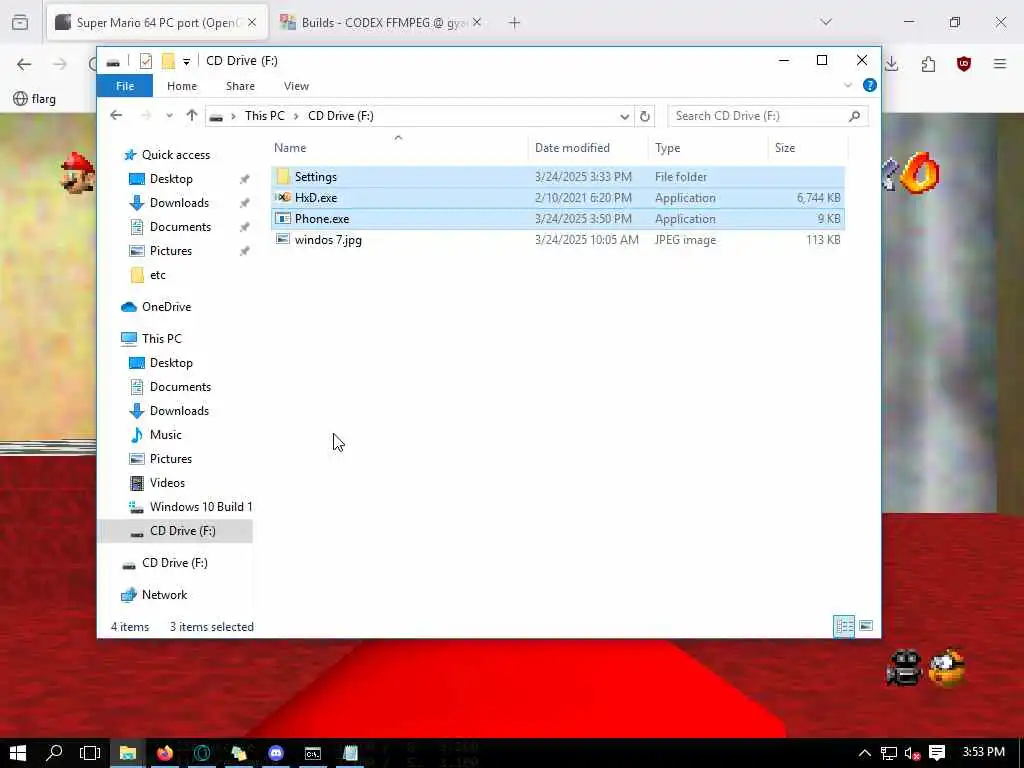Open Documents under Quick access
The width and height of the screenshot is (1024, 768).
[180, 227]
